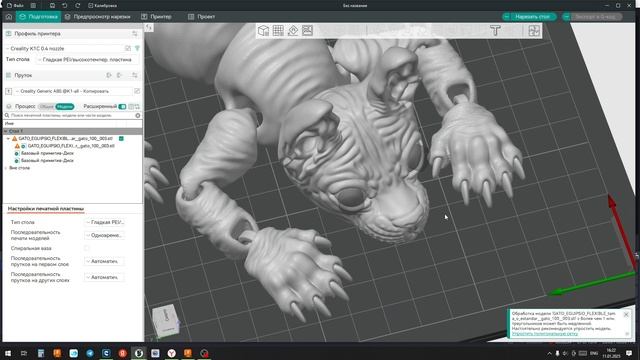Open dropdown arrow beside Нарезать стол
This screenshot has height=360, width=640.
[507, 17]
